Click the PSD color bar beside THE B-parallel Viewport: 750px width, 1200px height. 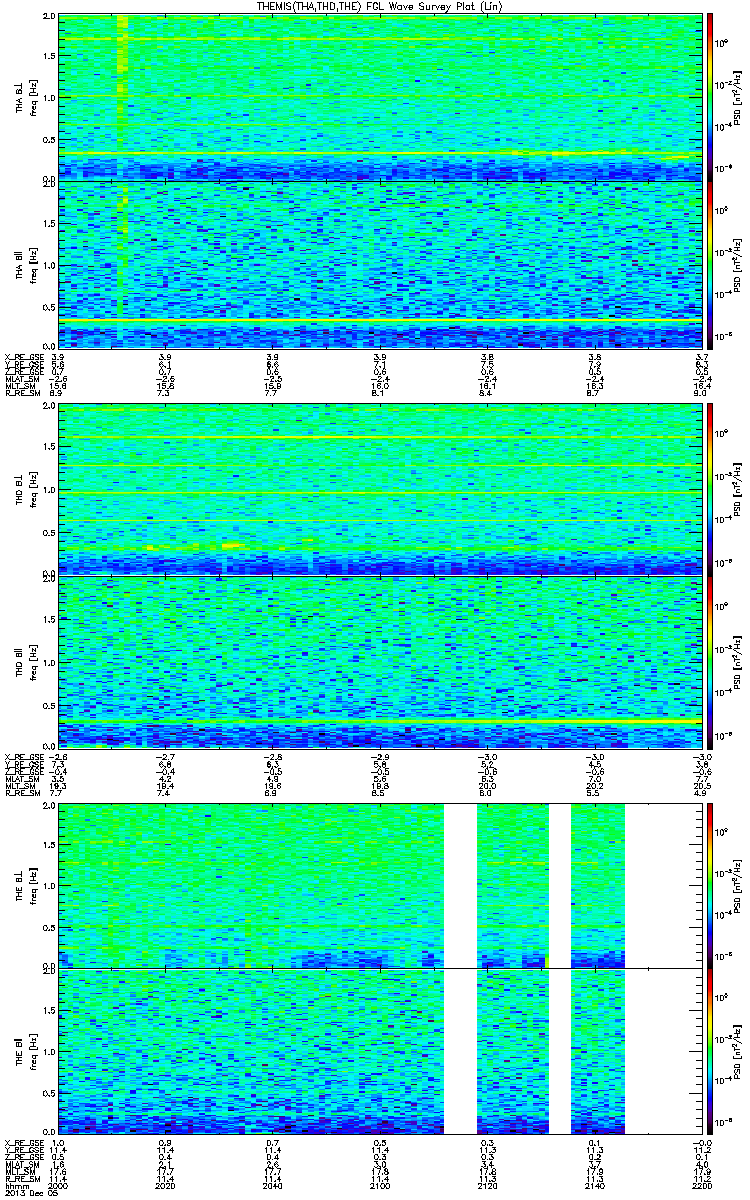click(710, 1050)
